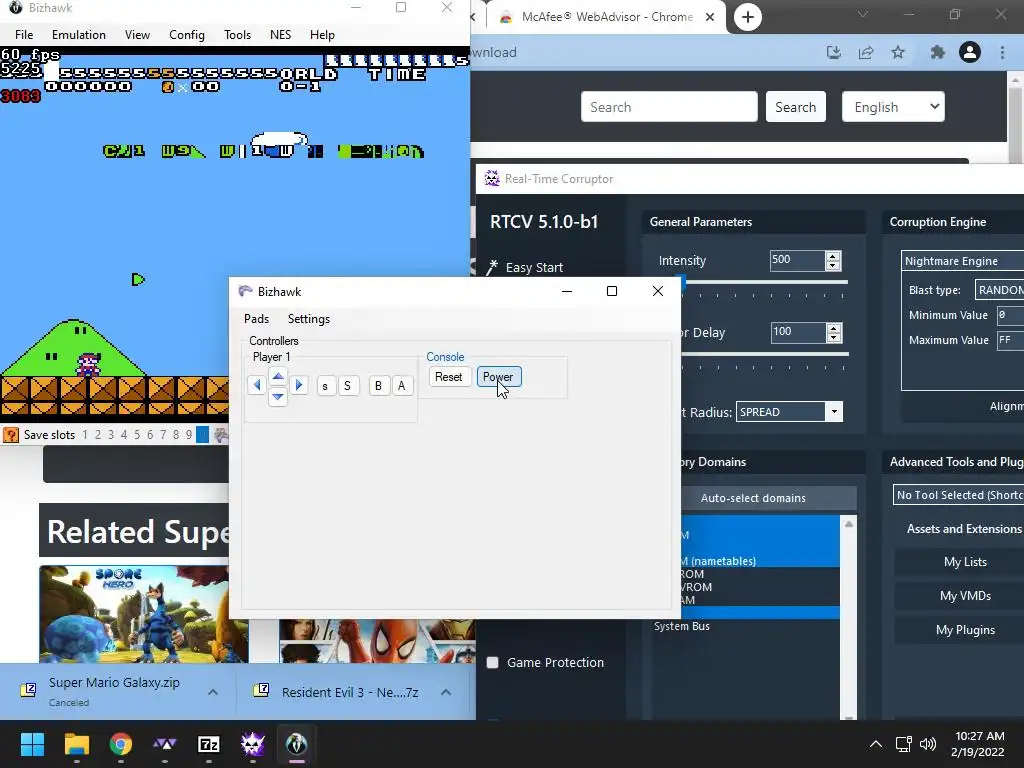
Task: Select the (nametables) memory domain row
Action: coord(760,561)
